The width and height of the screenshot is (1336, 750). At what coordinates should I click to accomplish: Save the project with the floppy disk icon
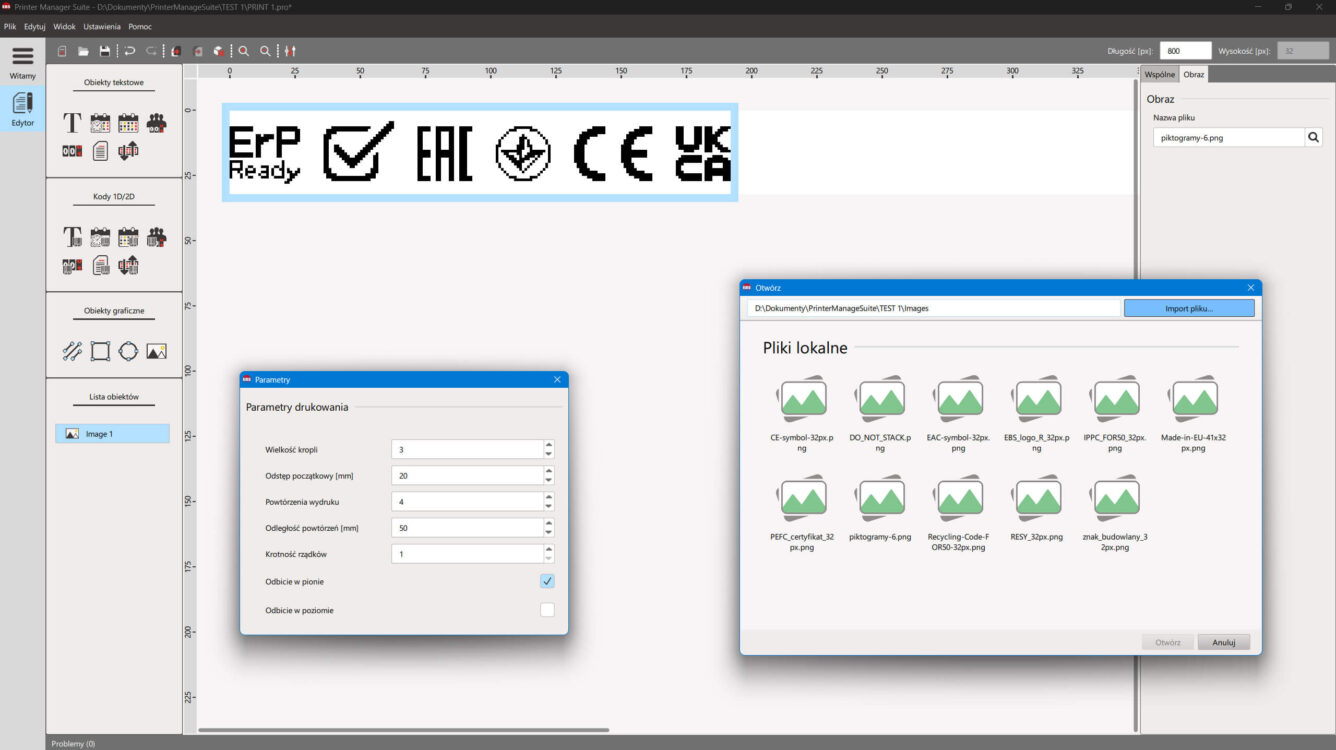104,51
